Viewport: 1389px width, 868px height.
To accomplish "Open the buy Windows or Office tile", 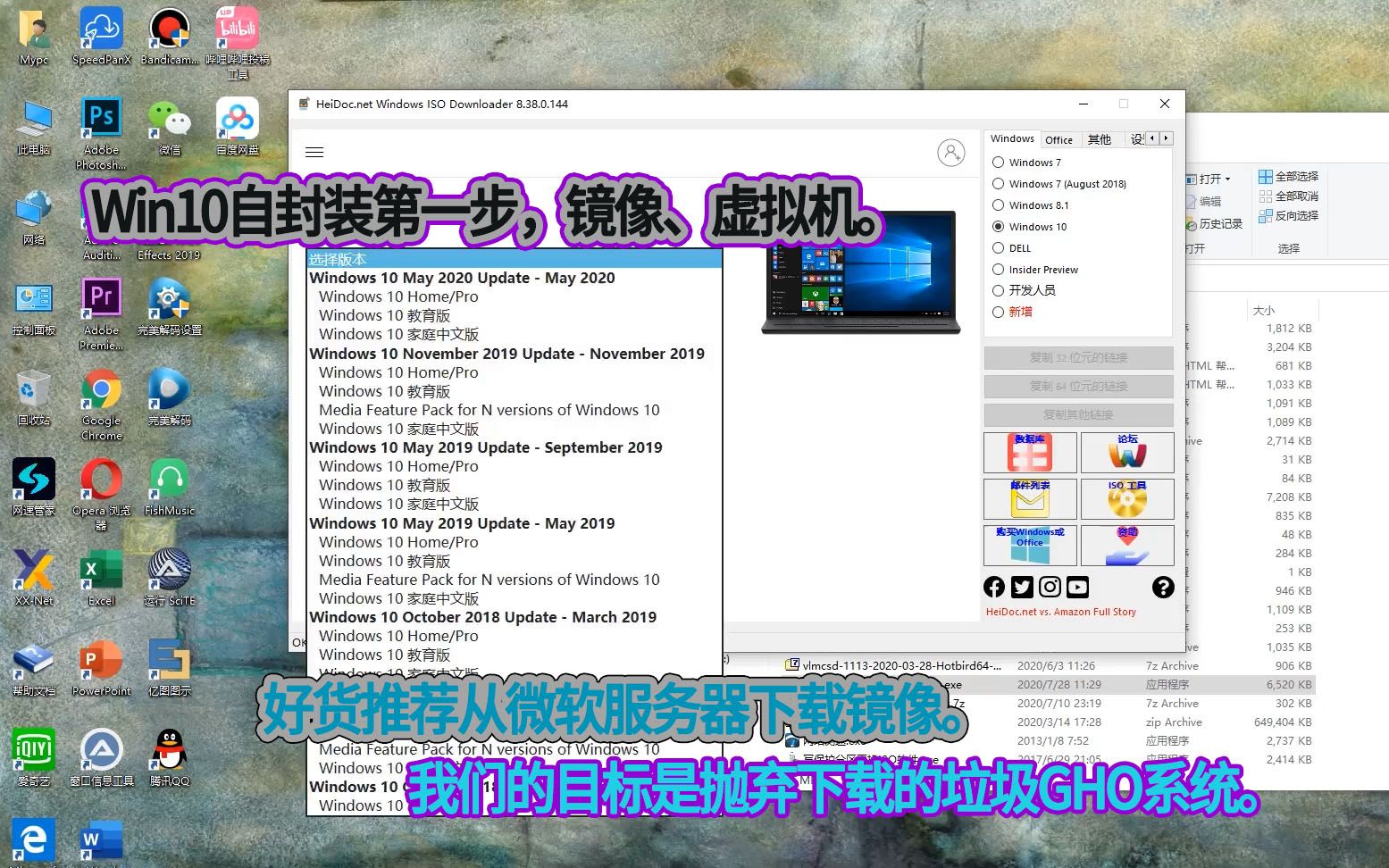I will click(1029, 546).
